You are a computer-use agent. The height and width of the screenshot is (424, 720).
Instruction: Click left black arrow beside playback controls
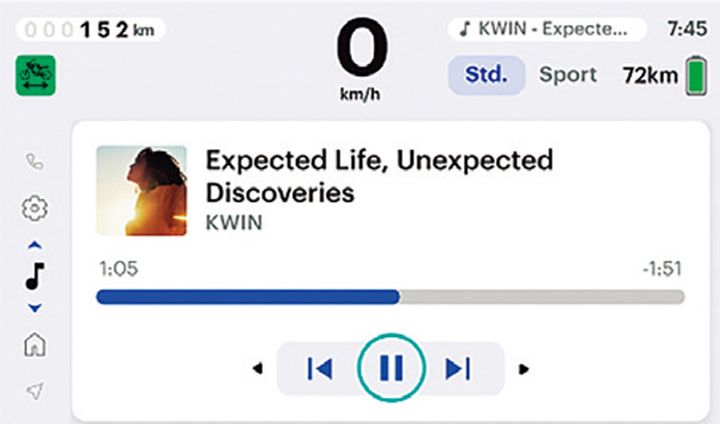[258, 369]
